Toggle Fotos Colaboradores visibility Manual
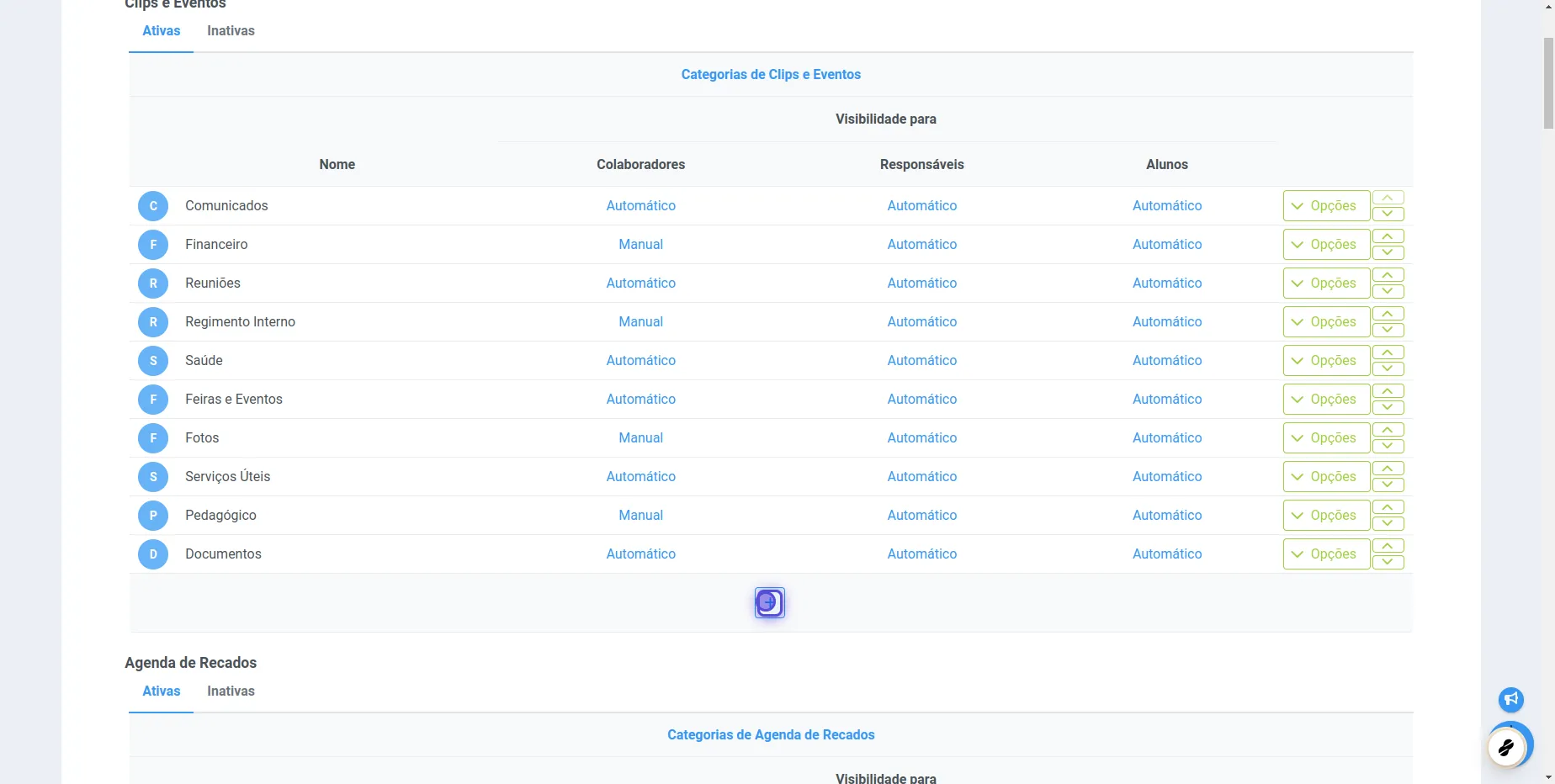 (x=640, y=438)
